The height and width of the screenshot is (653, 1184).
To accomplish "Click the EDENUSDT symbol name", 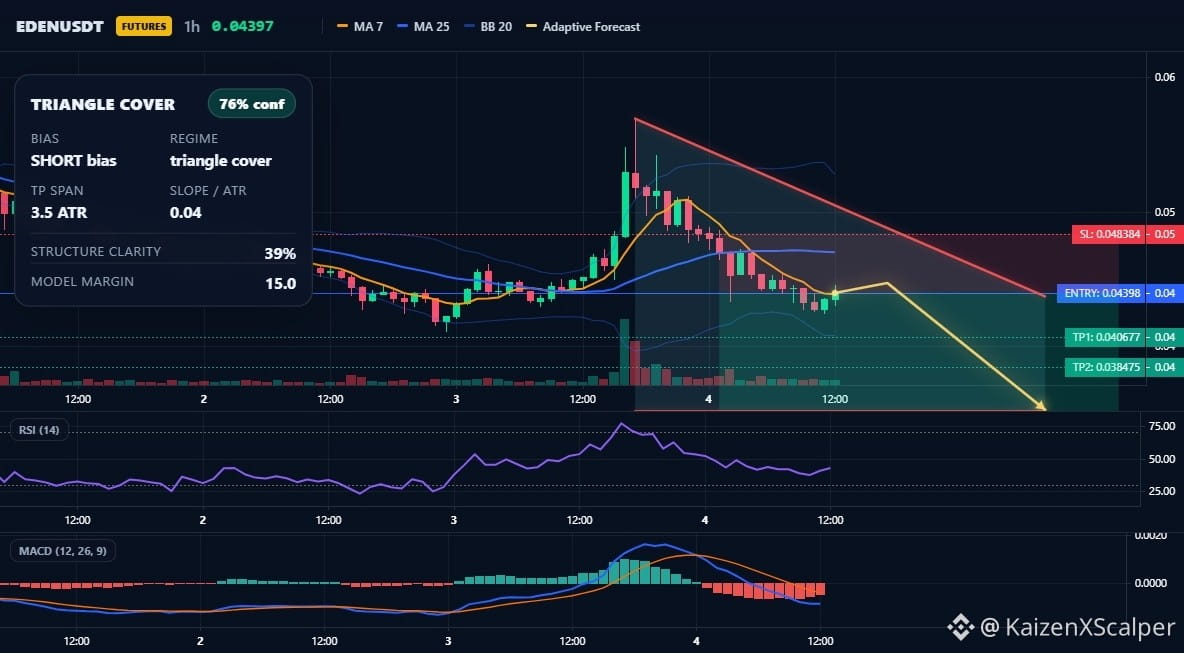I will point(60,26).
